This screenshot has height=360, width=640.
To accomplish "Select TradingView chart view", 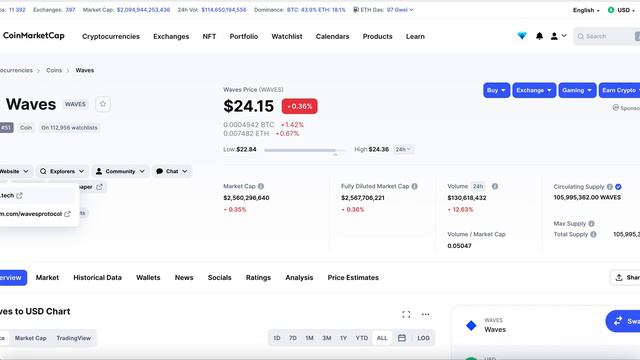I will (73, 338).
